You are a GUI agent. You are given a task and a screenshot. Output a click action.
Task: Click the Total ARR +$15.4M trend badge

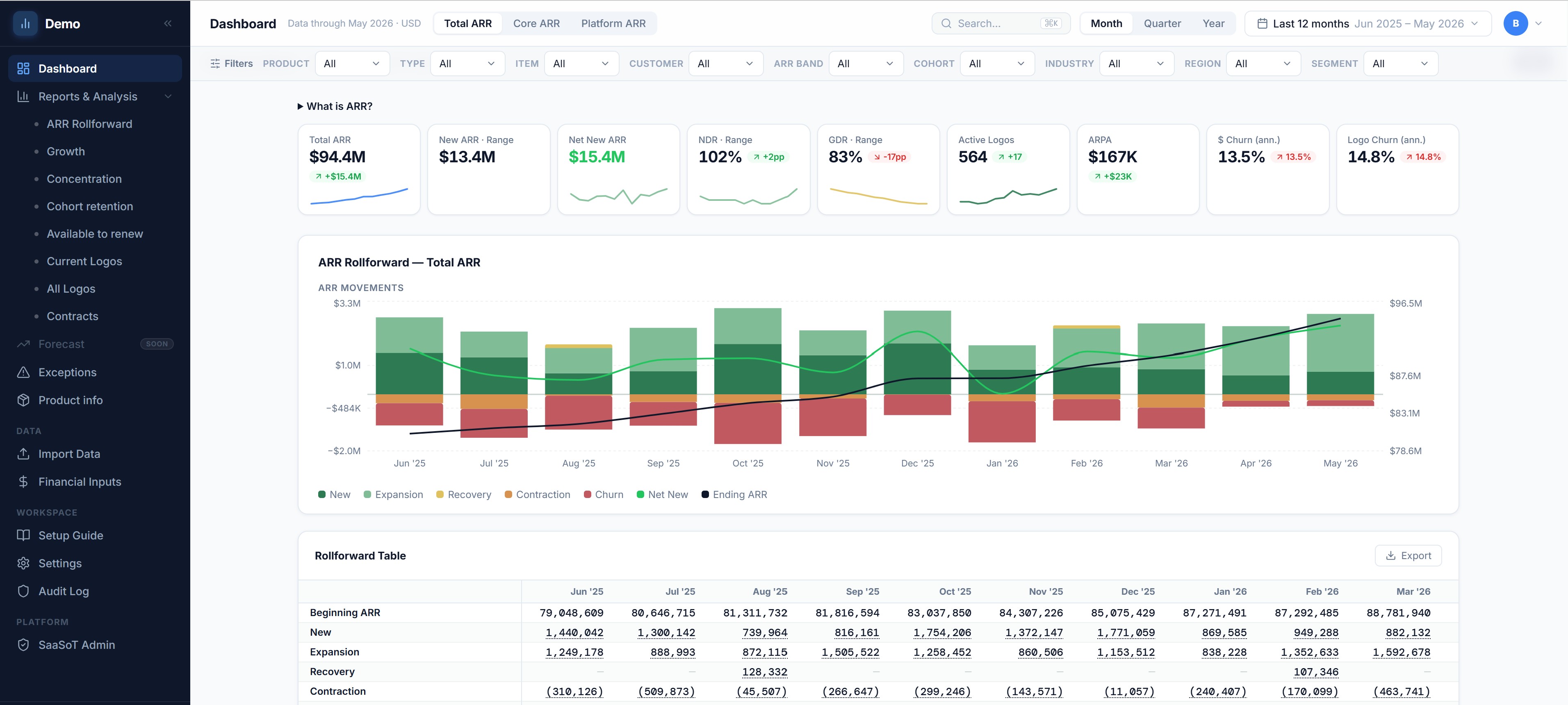338,176
